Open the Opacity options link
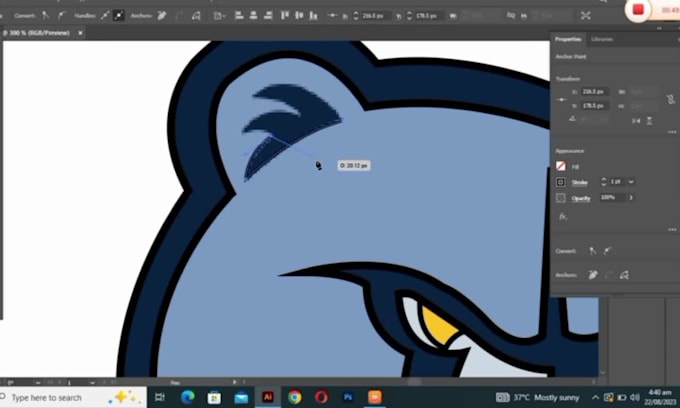Screen dimensions: 680x408 point(581,198)
